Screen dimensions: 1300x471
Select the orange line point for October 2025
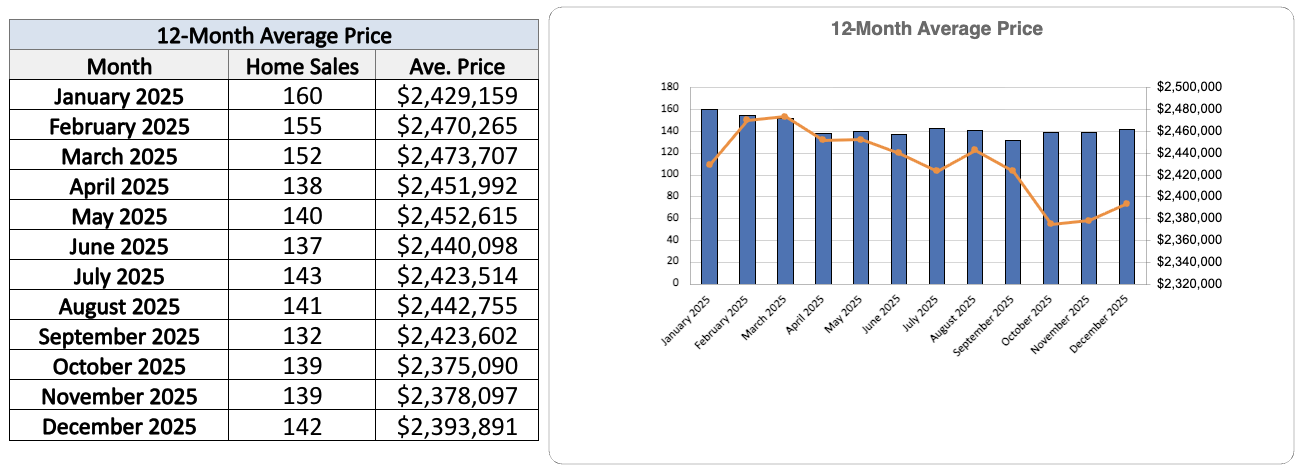(1051, 223)
